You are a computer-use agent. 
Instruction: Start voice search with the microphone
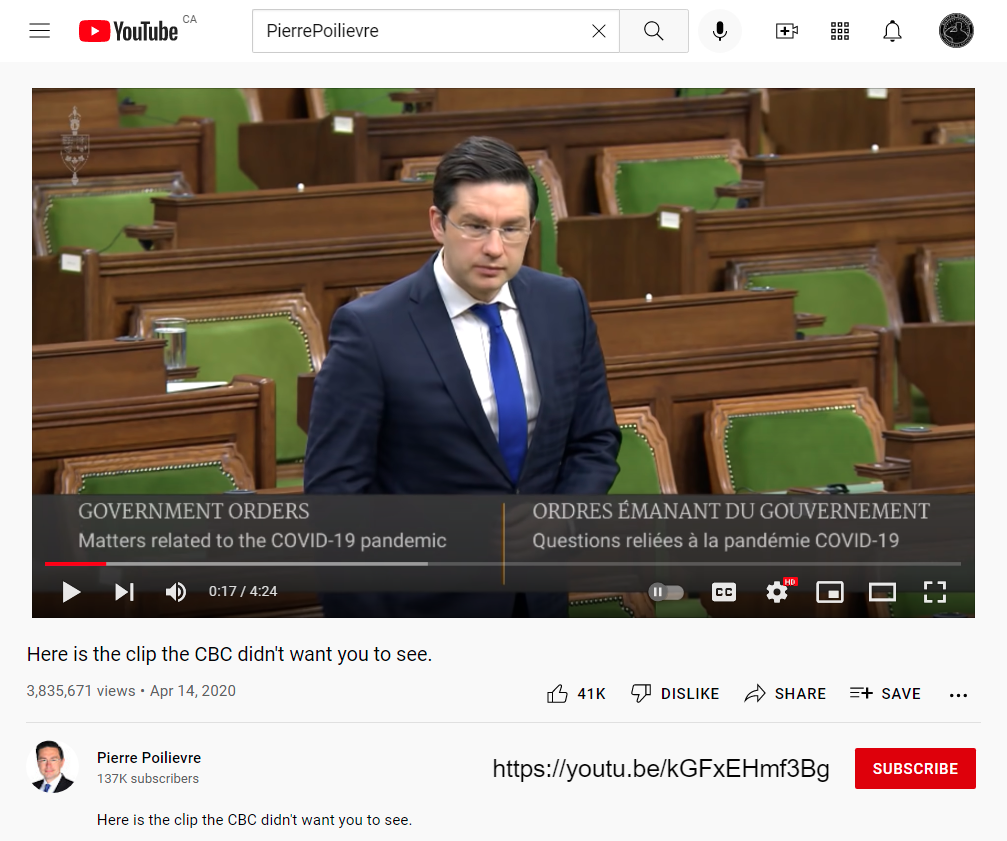coord(720,31)
